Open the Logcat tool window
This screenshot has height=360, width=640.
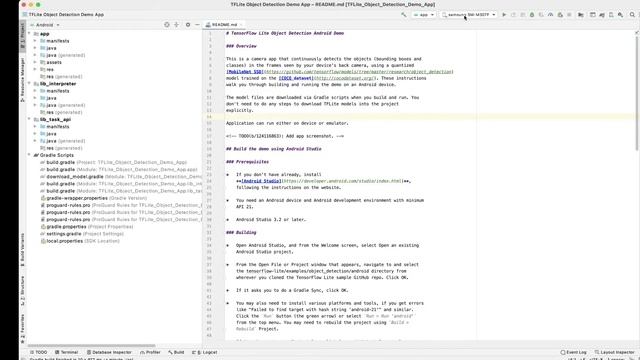click(x=204, y=352)
